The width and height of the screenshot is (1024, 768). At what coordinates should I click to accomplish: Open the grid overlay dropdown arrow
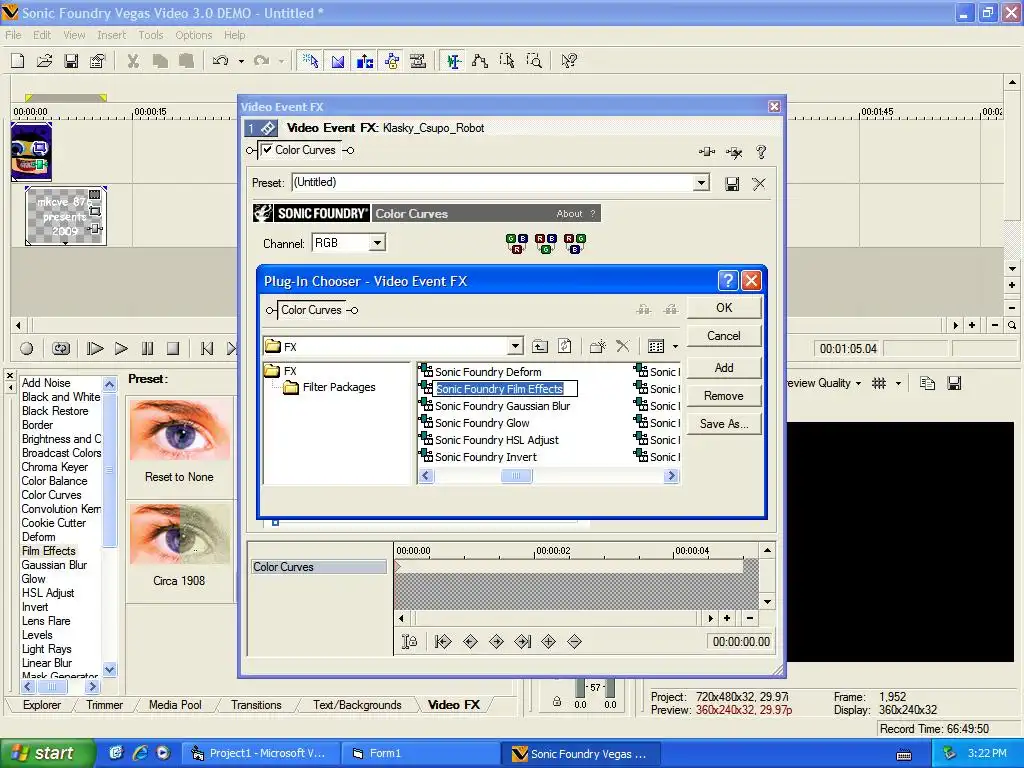tap(899, 383)
